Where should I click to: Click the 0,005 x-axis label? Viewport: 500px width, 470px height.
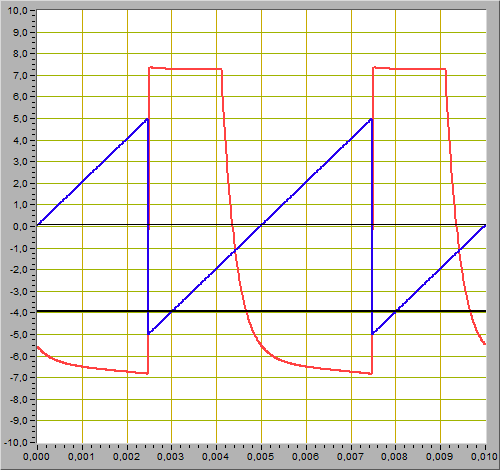260,457
